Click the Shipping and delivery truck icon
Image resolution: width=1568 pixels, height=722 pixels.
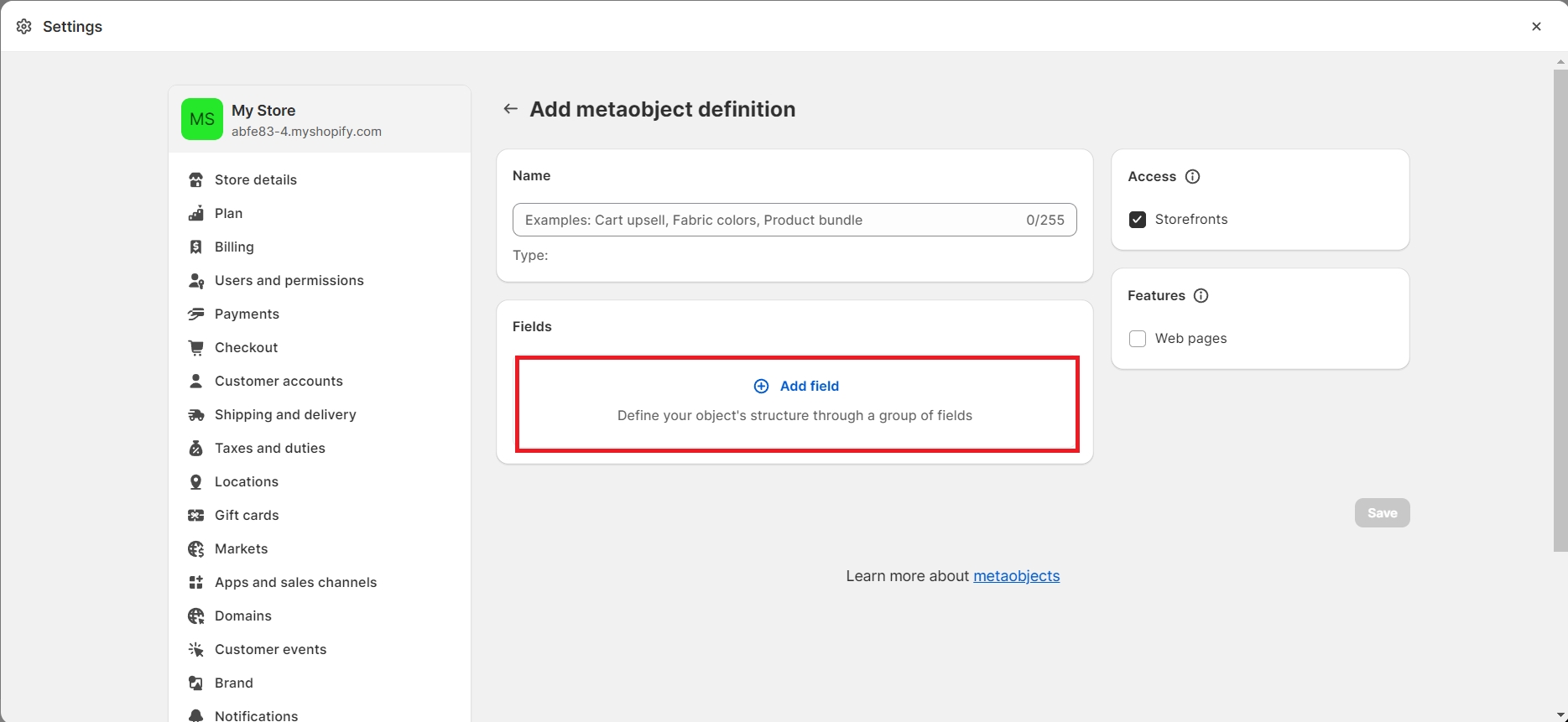point(195,415)
